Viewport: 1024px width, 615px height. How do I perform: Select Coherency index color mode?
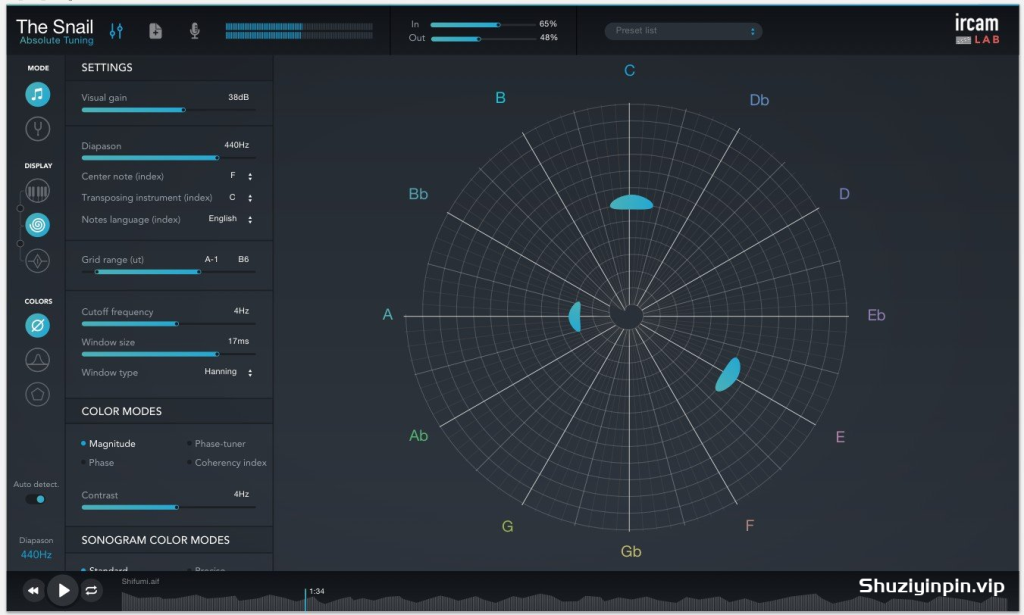point(227,463)
